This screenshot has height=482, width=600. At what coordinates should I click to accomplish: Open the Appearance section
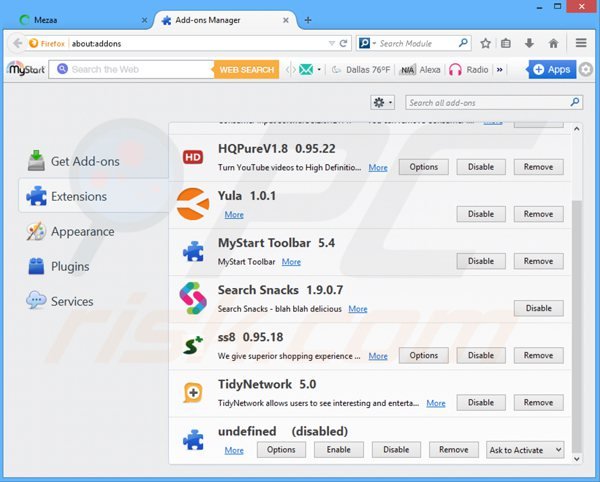94,231
